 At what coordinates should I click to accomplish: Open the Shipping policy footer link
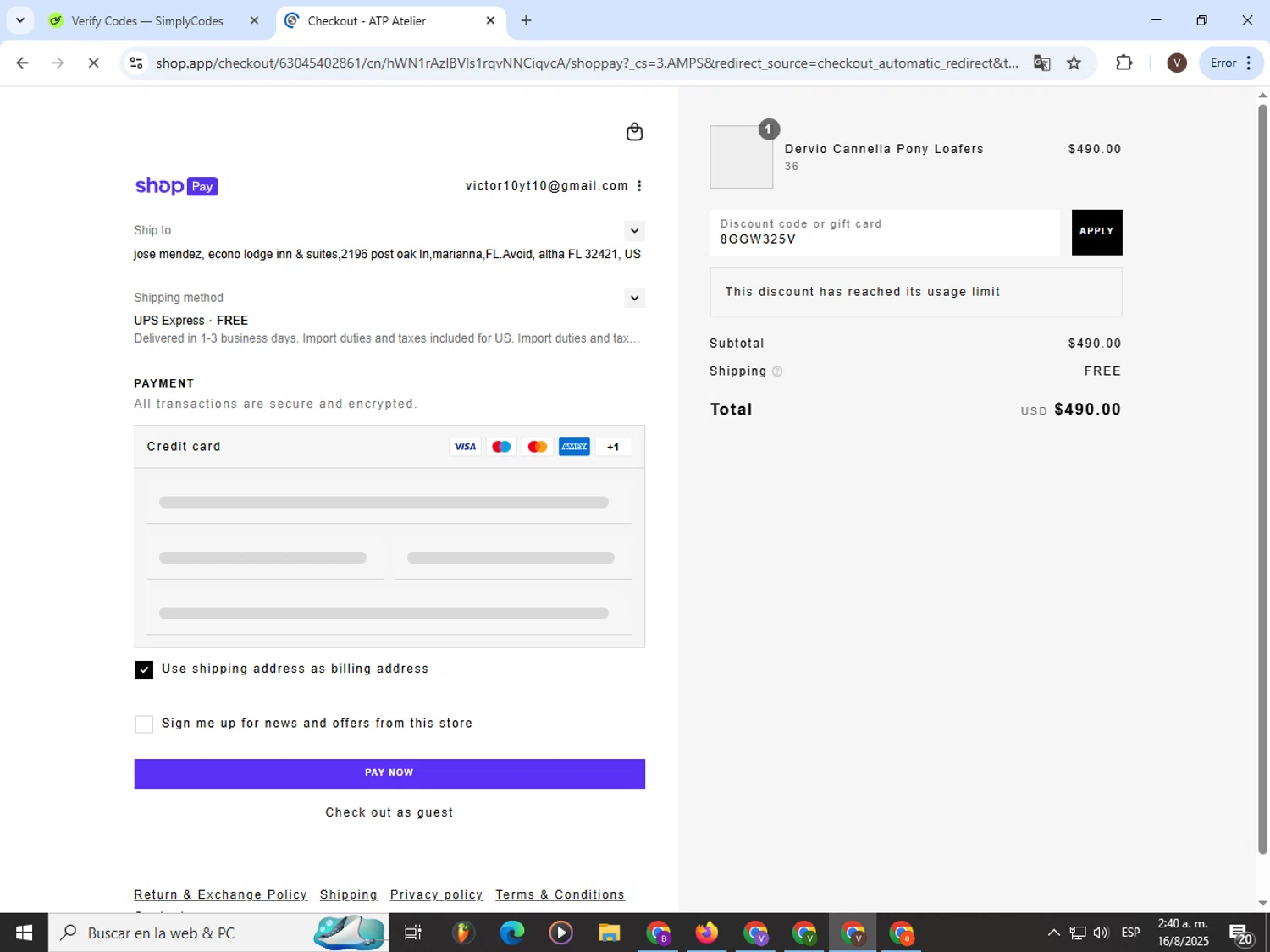pyautogui.click(x=349, y=894)
